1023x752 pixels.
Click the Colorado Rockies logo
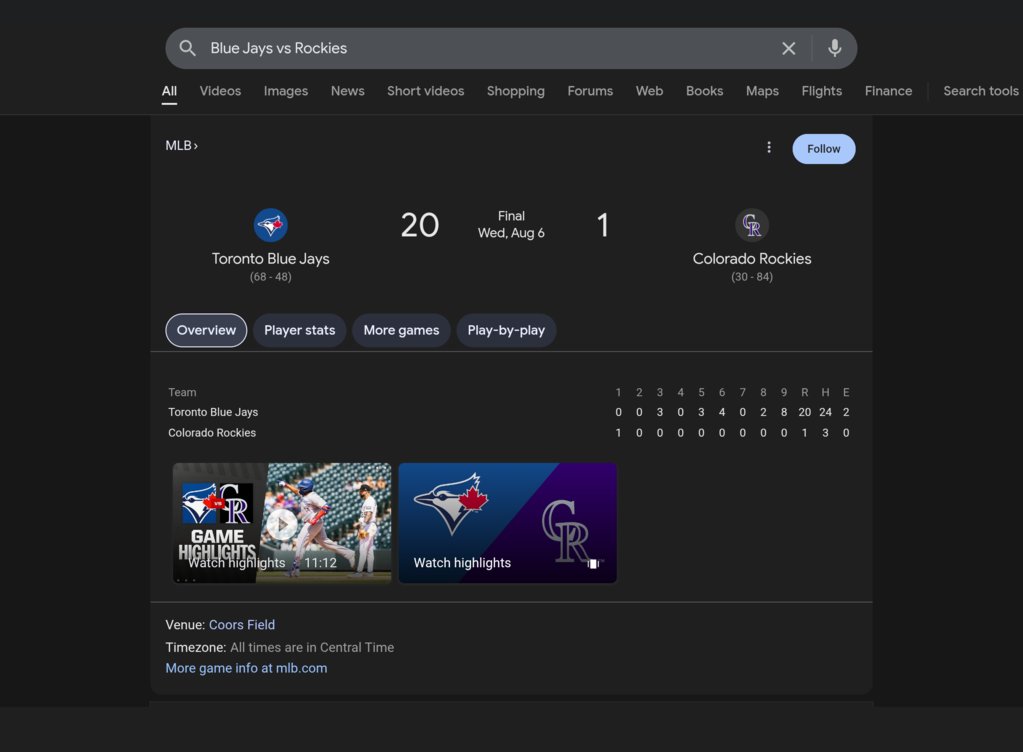pyautogui.click(x=752, y=226)
